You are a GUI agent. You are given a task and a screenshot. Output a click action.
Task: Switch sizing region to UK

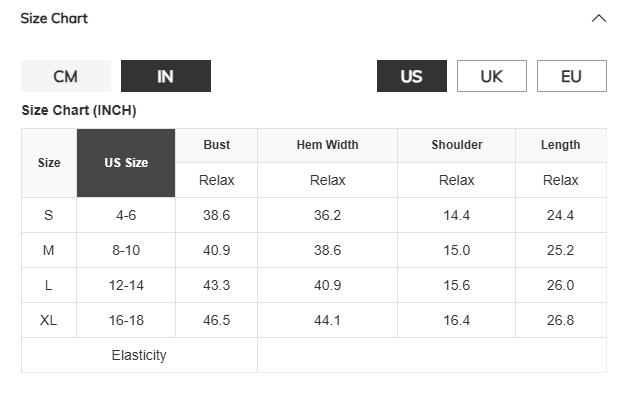pos(492,76)
